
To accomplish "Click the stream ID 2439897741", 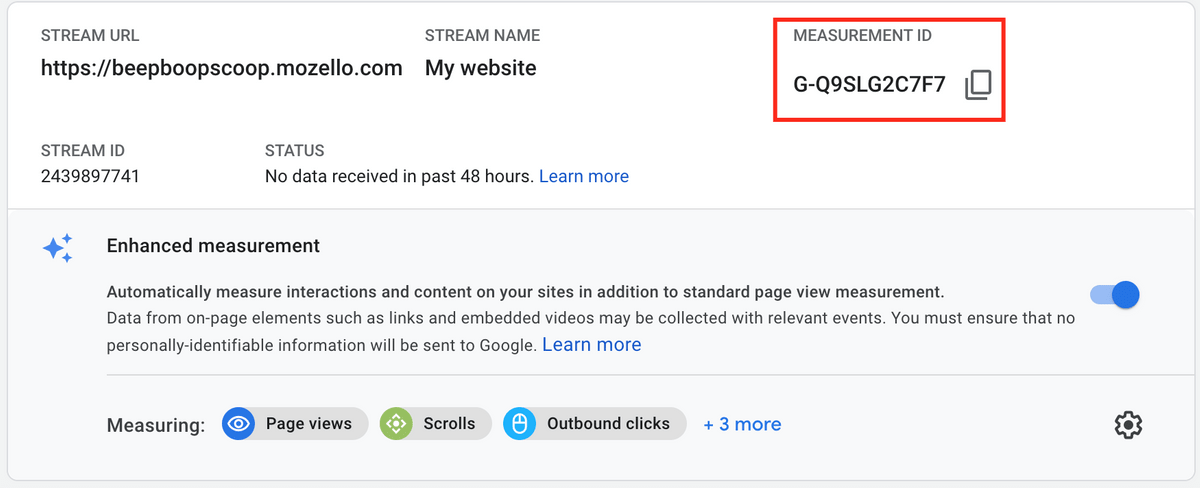I will 90,176.
